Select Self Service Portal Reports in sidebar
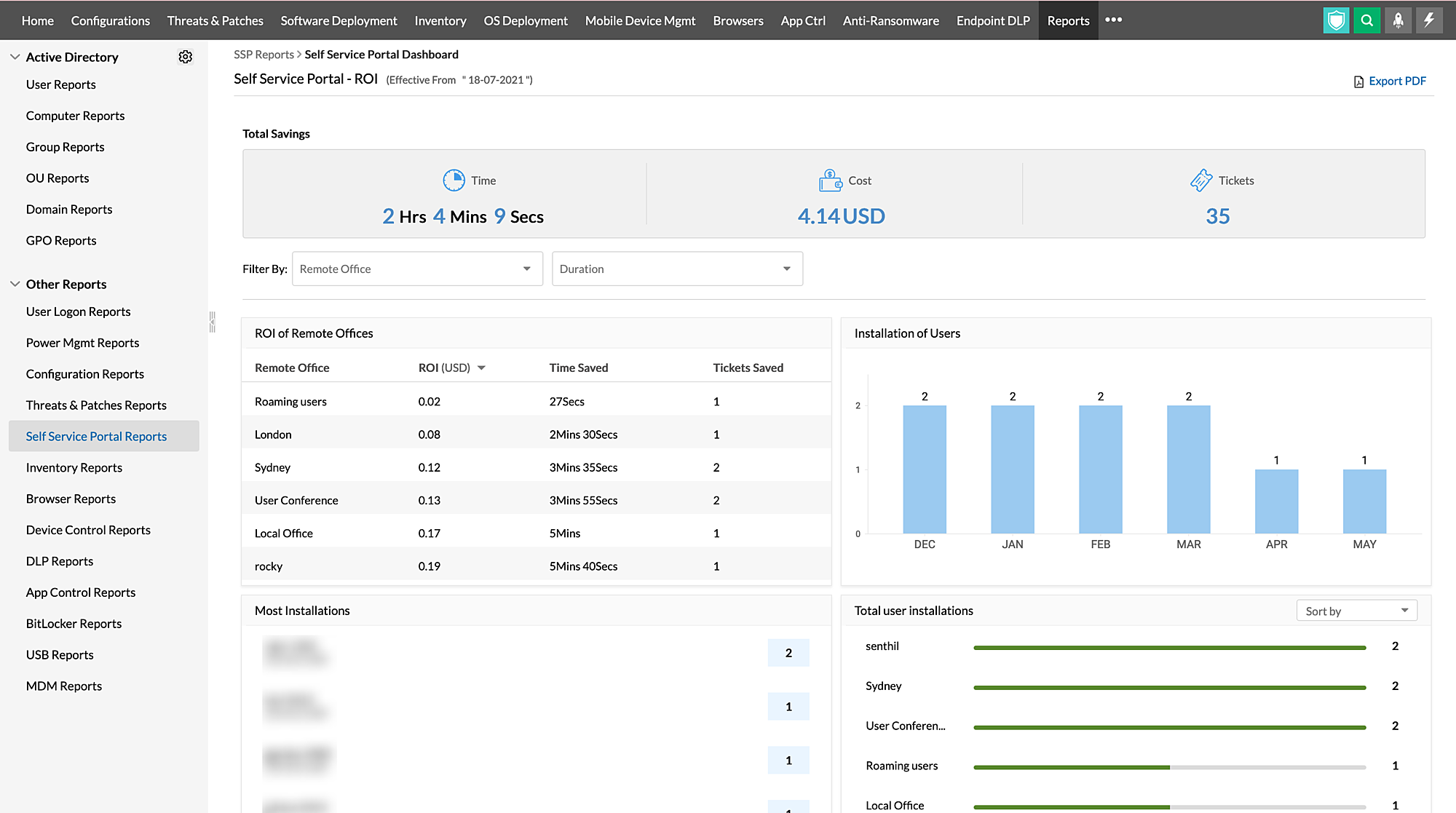This screenshot has height=813, width=1456. [97, 435]
